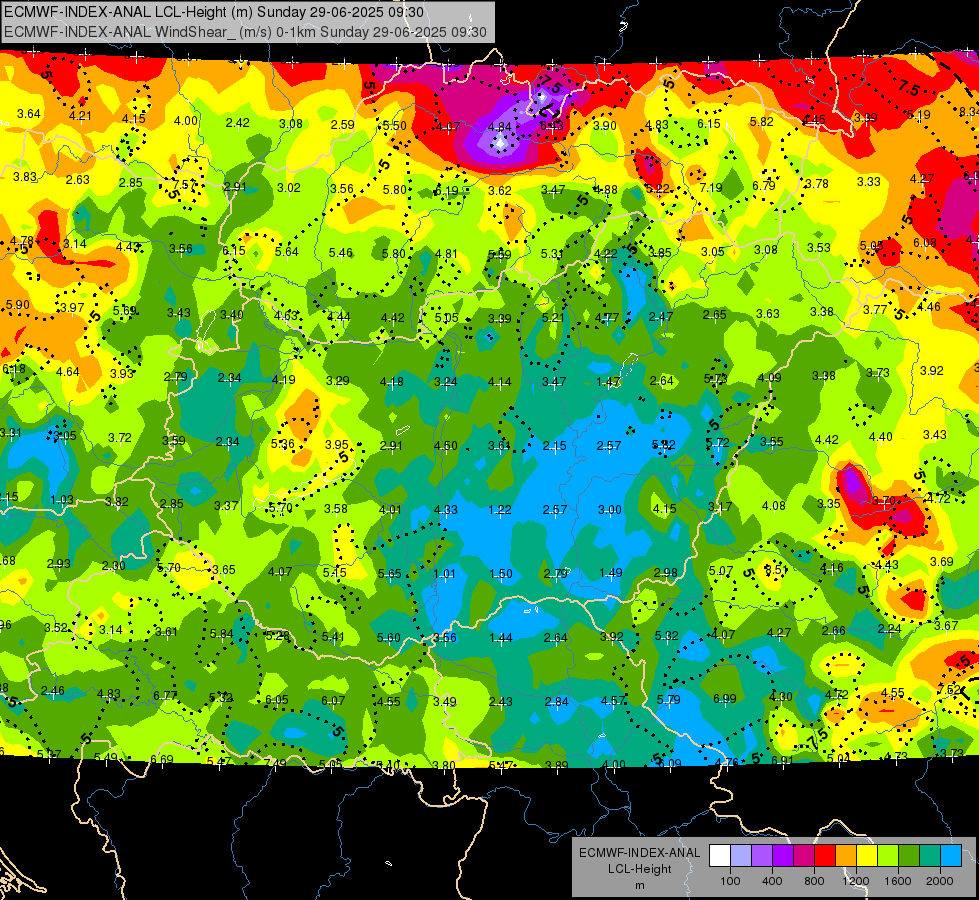
Task: Click the yellow legend swatch
Action: click(x=867, y=856)
